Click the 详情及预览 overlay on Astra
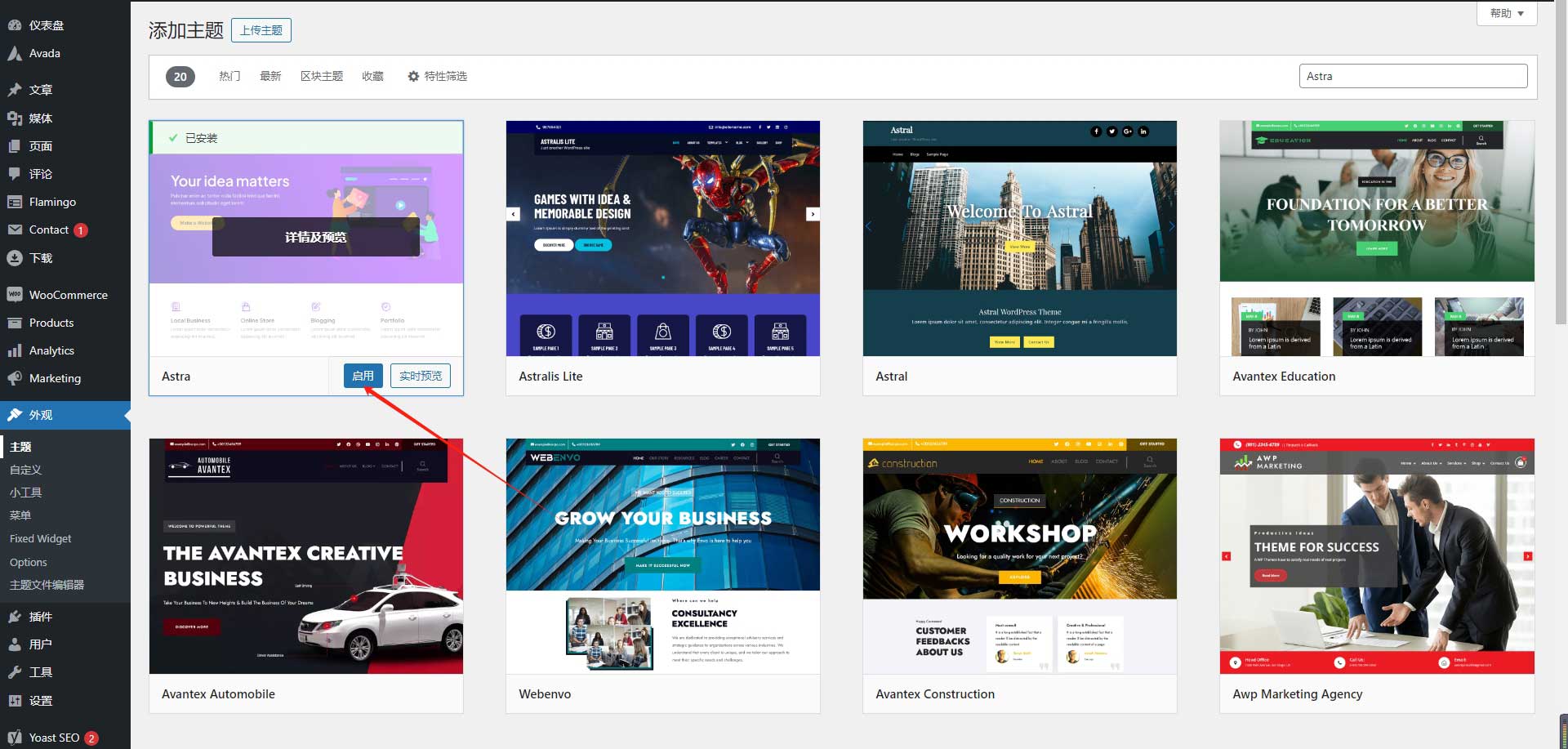1568x749 pixels. click(316, 237)
